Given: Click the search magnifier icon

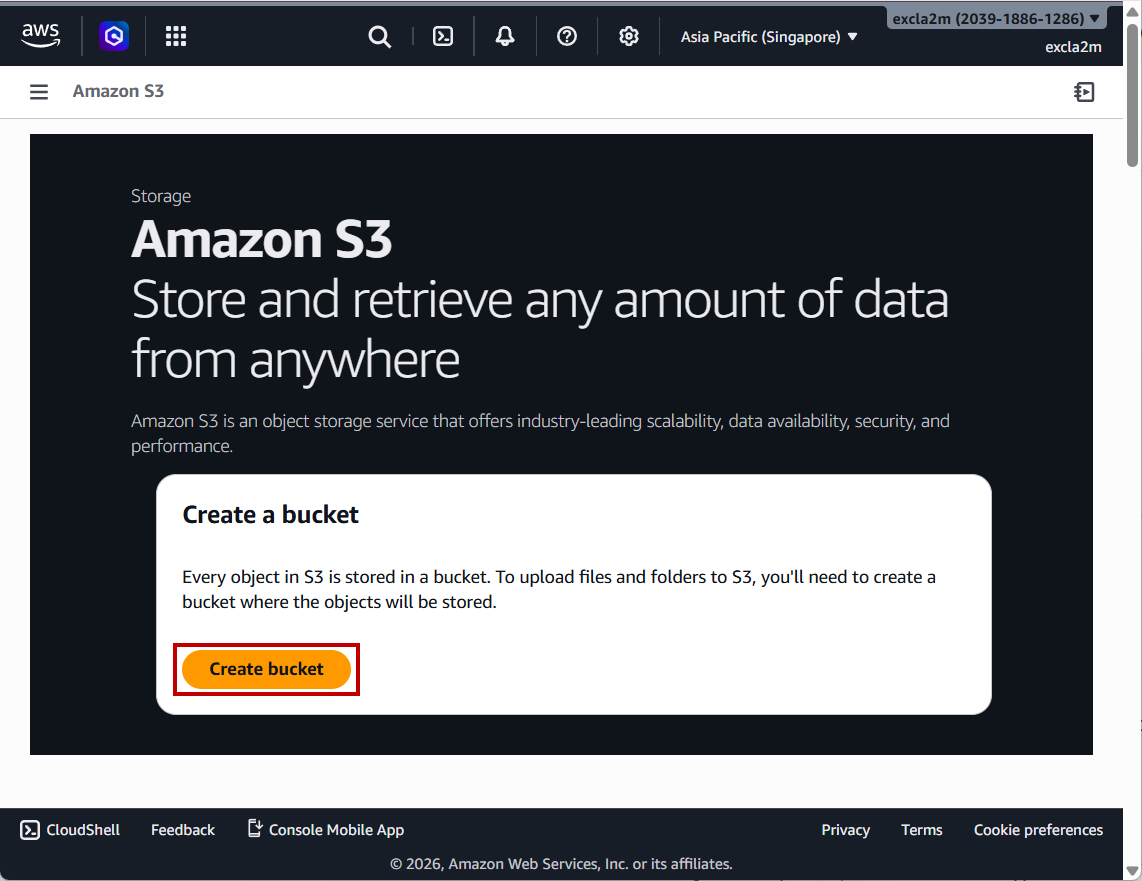Looking at the screenshot, I should click(x=379, y=37).
